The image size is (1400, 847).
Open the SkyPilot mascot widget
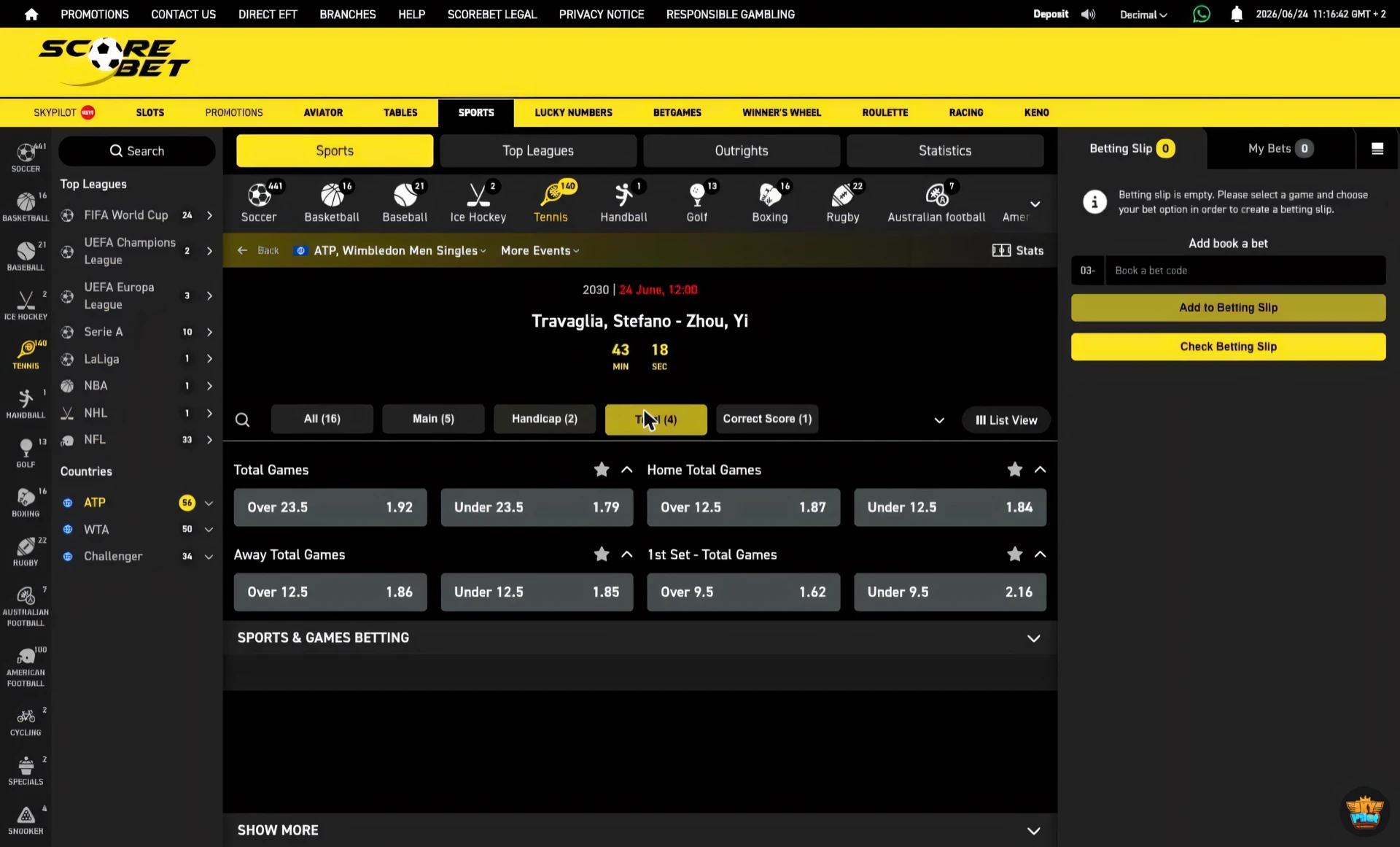point(1364,811)
